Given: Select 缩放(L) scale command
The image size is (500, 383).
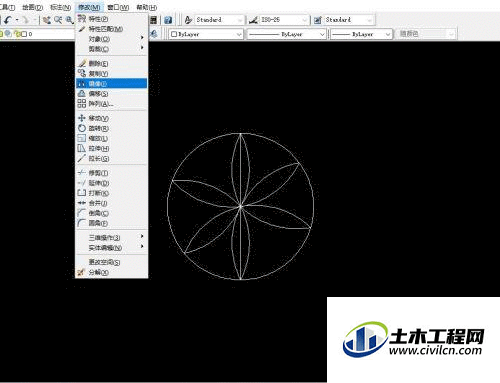Looking at the screenshot, I should point(112,138).
